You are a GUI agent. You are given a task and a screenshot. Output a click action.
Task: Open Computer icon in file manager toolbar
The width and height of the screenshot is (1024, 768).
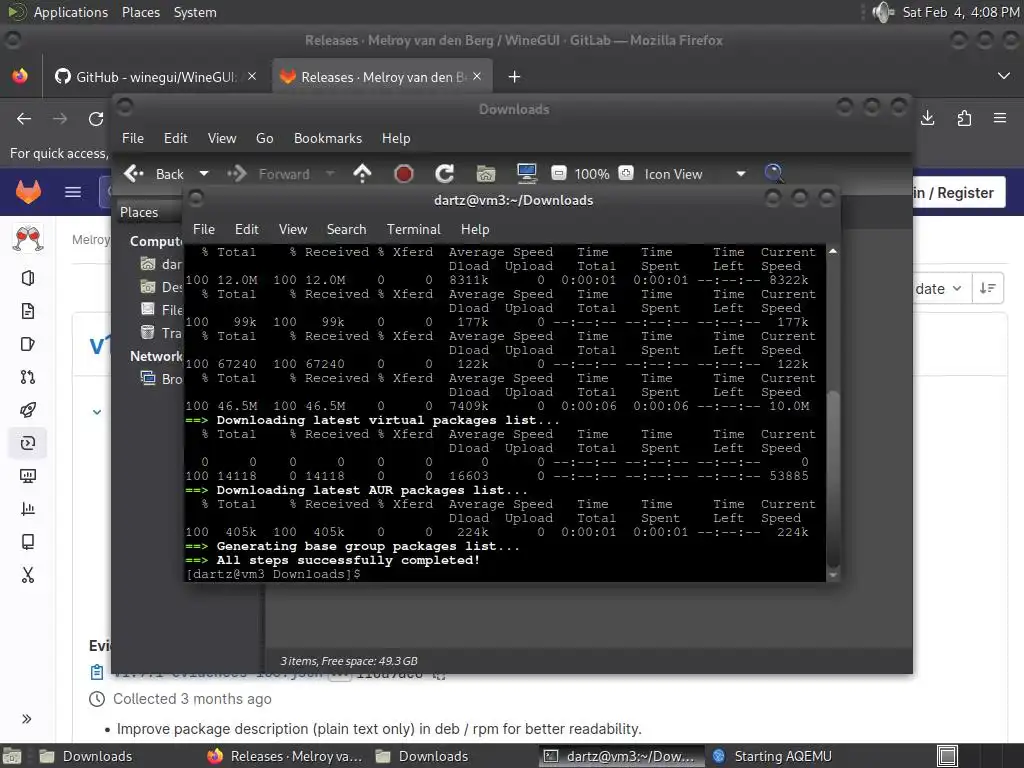pyautogui.click(x=526, y=173)
